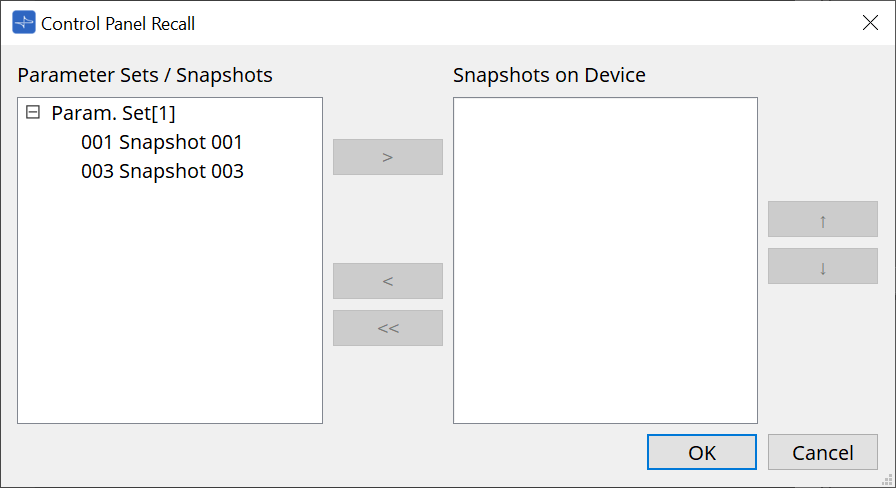Viewport: 896px width, 488px height.
Task: Grab the resize grip in the dialog corner
Action: point(888,480)
